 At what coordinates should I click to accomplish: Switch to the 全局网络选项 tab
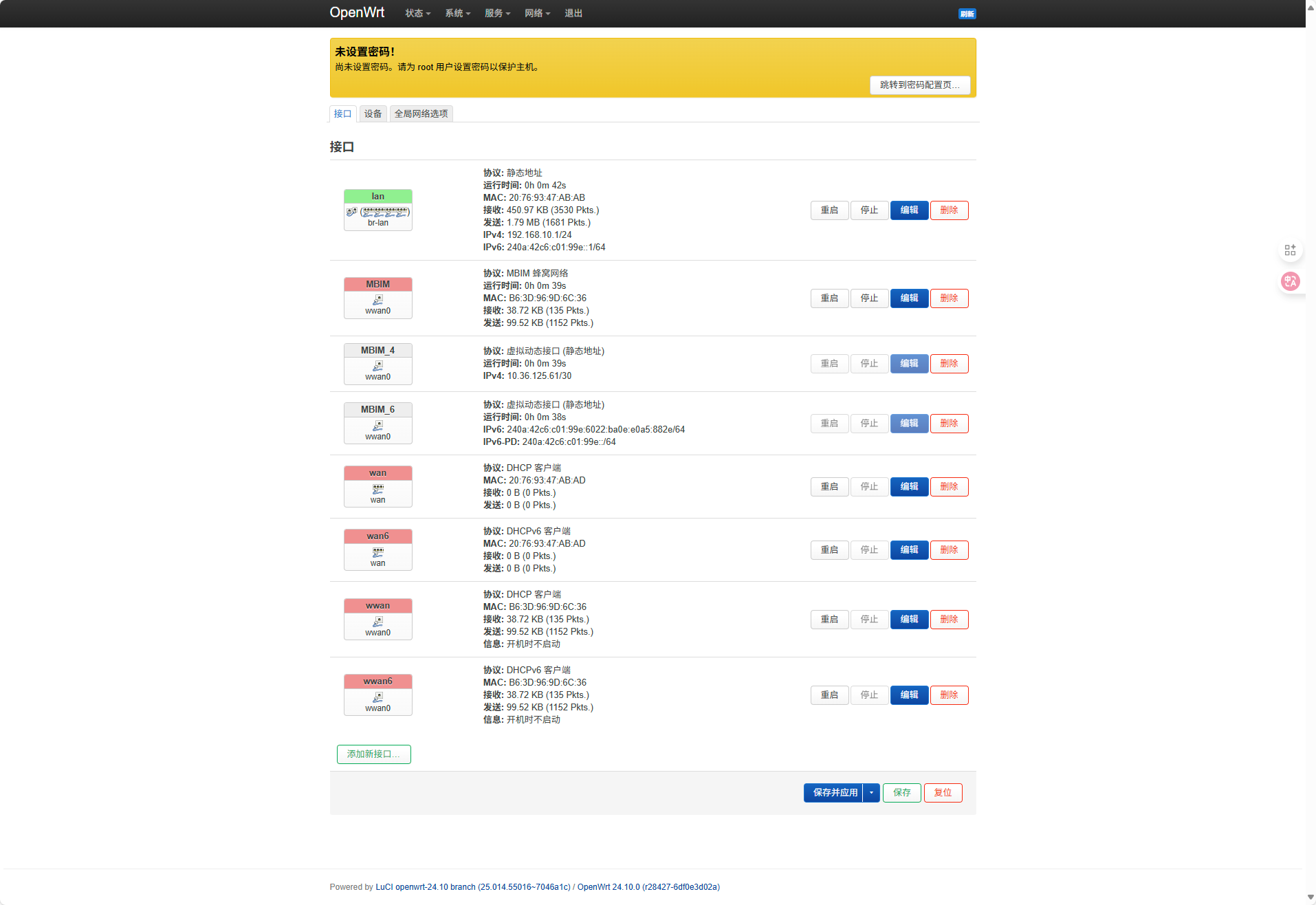coord(421,114)
